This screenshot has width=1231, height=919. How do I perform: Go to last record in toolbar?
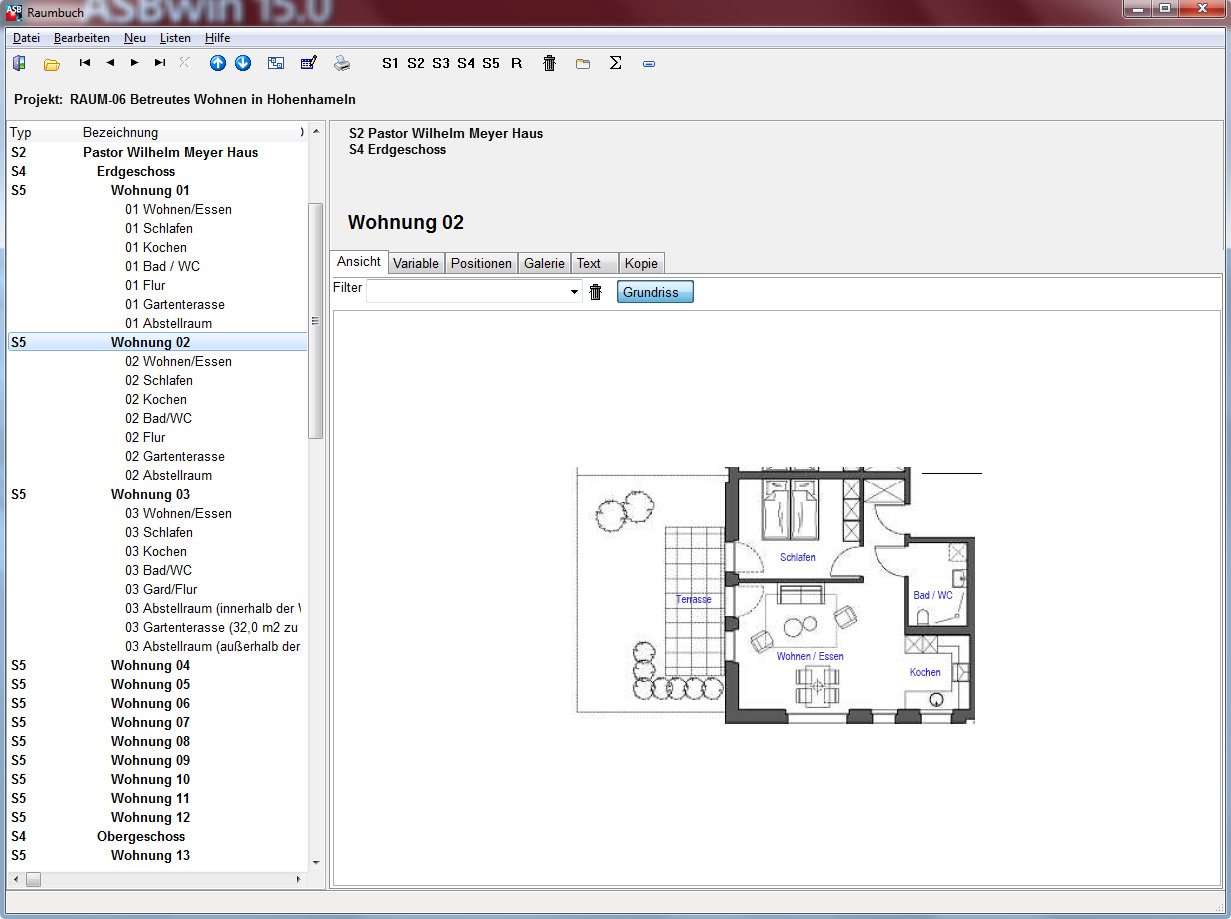[x=160, y=63]
